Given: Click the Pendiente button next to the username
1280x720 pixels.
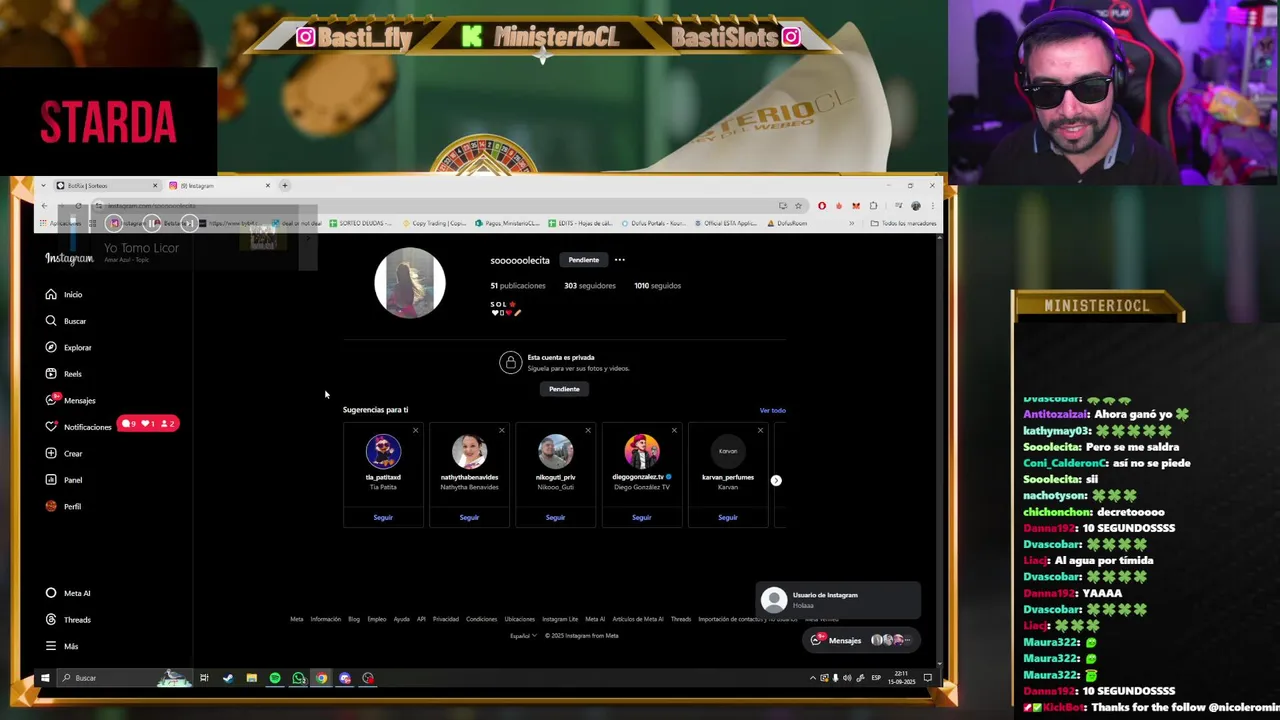Looking at the screenshot, I should 584,260.
